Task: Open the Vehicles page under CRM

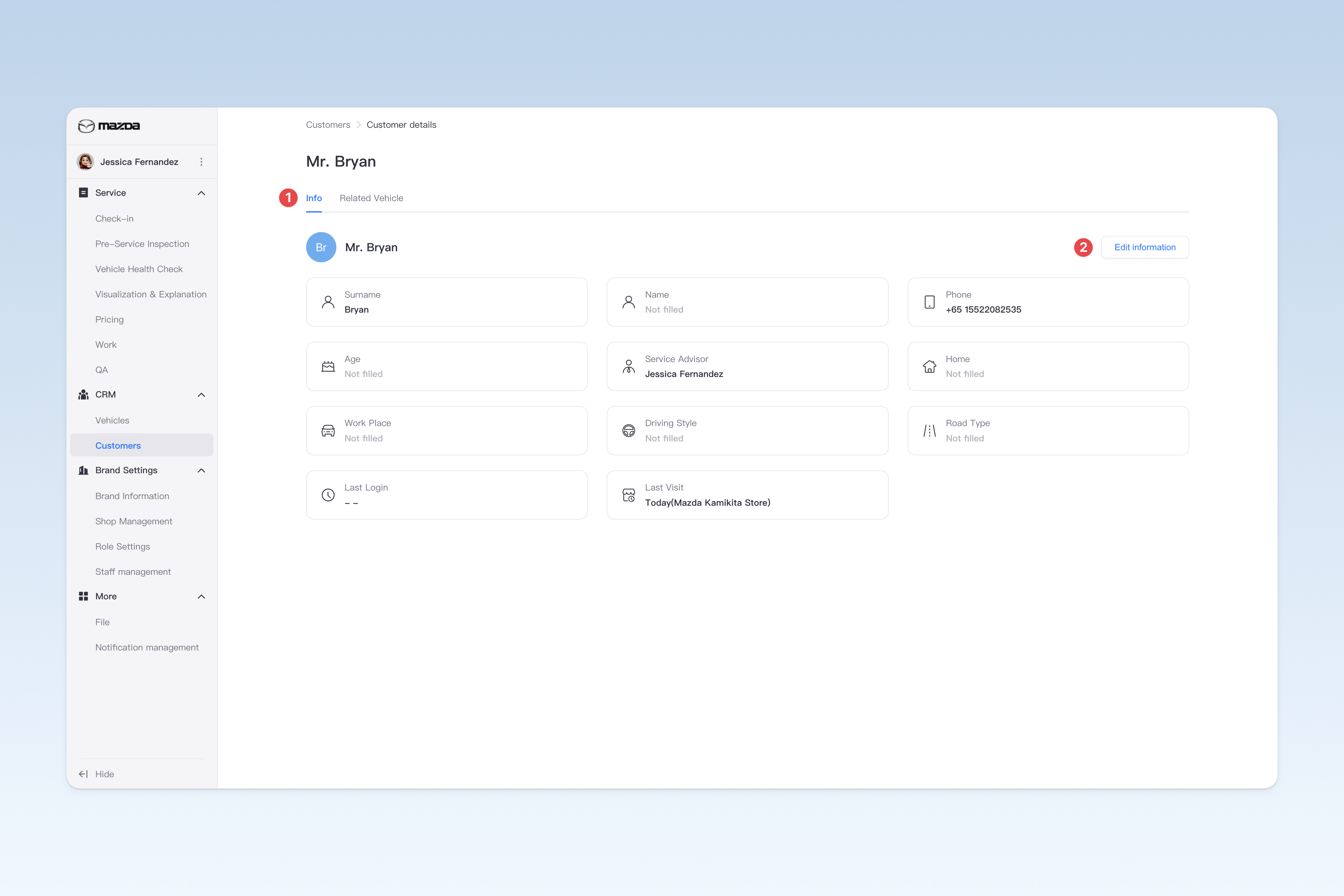Action: [112, 420]
